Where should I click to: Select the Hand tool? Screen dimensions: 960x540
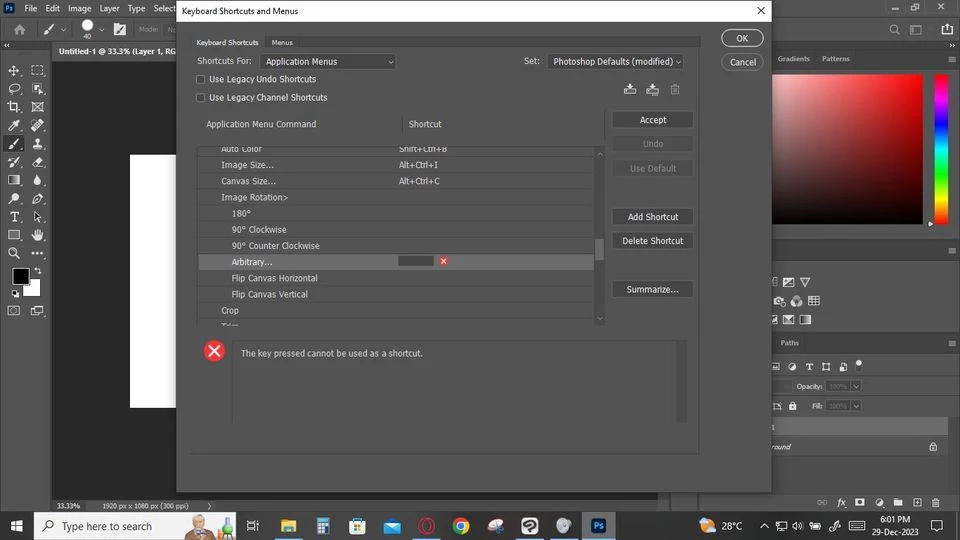[x=37, y=235]
